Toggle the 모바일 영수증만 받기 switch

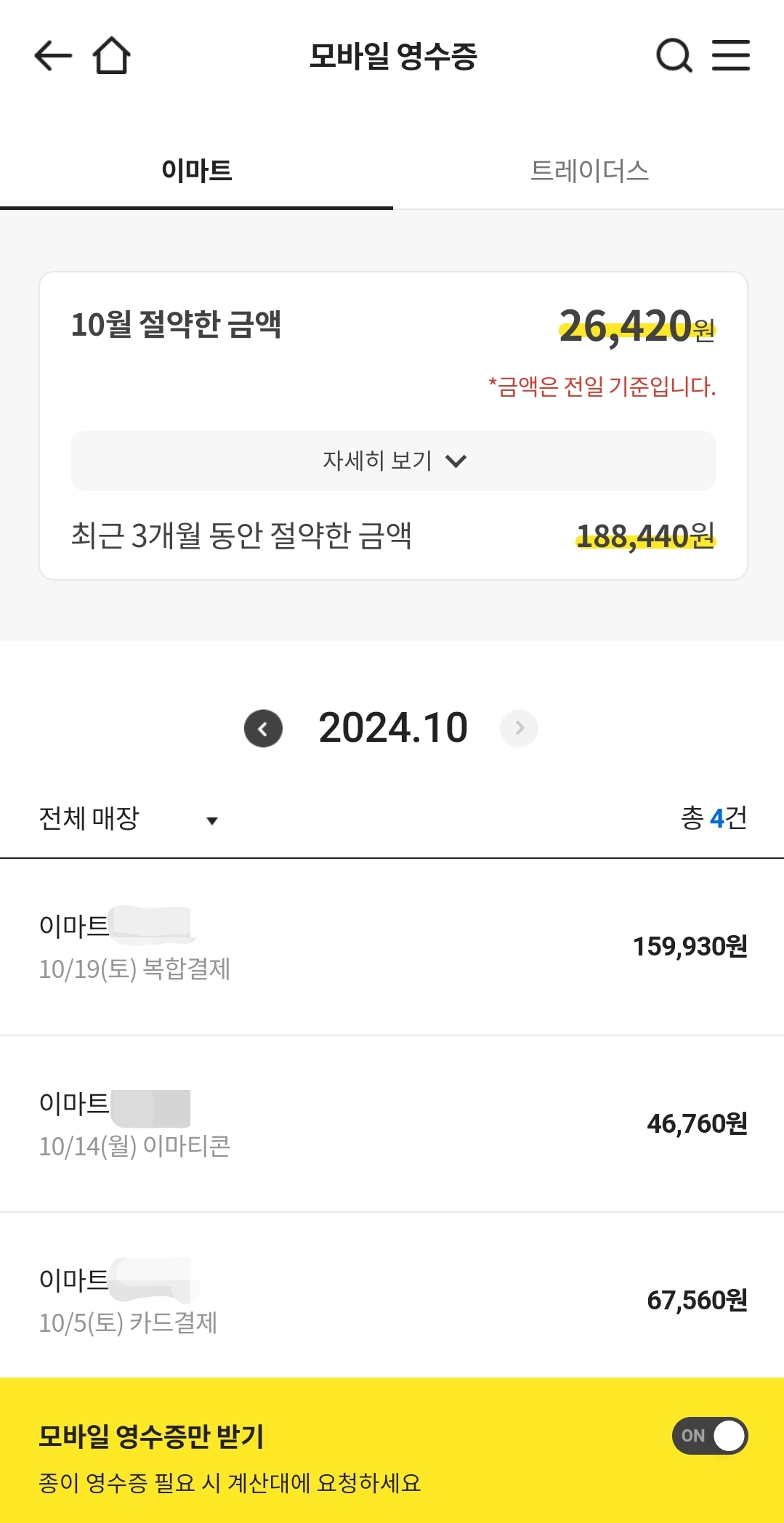[x=710, y=1436]
